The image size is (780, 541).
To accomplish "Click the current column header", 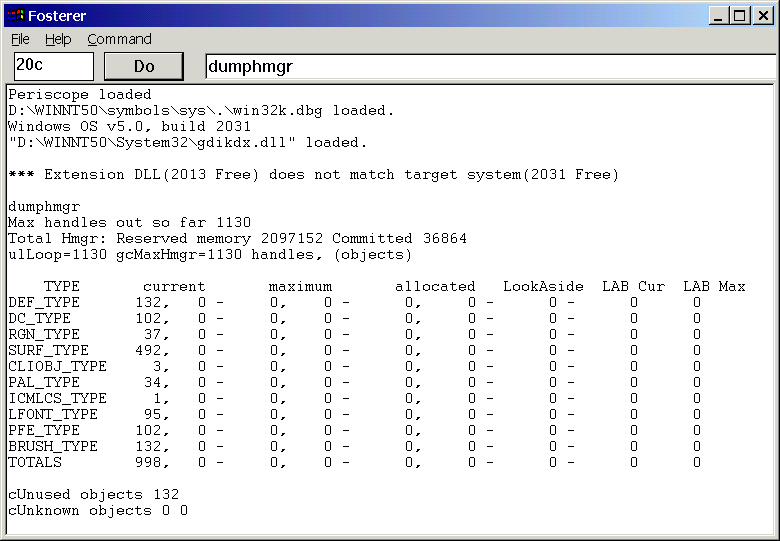I will (x=174, y=286).
